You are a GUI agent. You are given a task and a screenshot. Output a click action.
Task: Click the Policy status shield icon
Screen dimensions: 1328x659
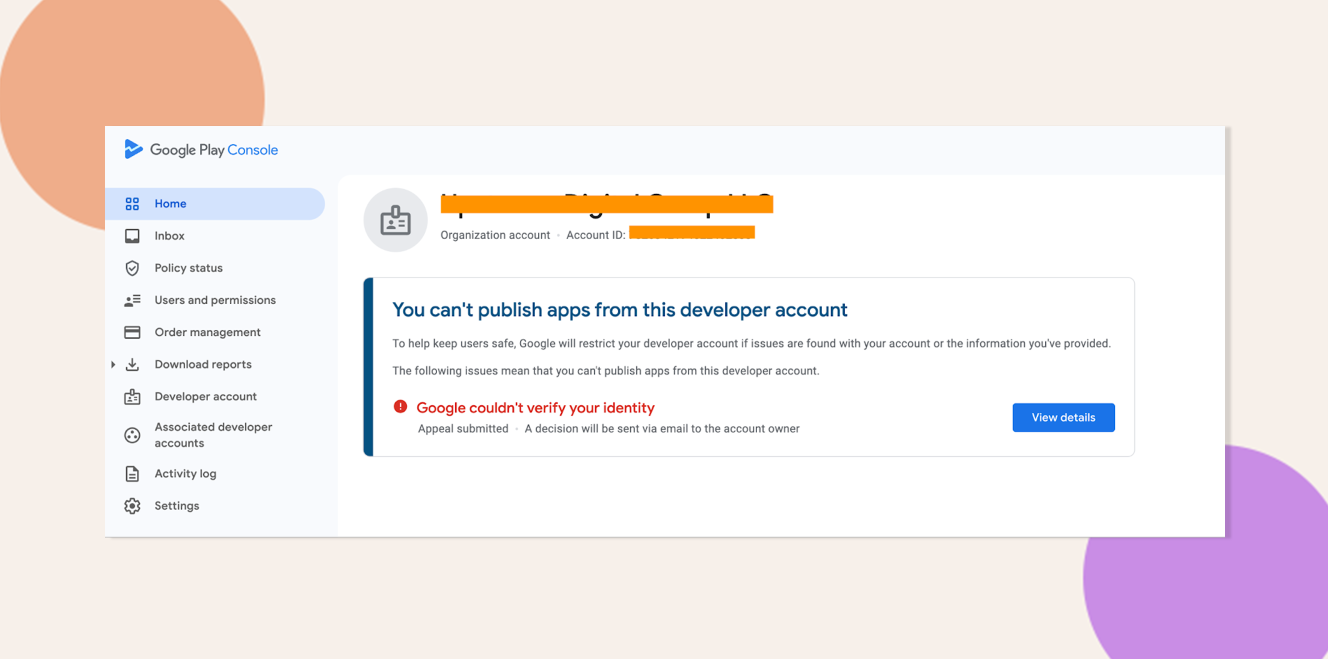pyautogui.click(x=132, y=268)
